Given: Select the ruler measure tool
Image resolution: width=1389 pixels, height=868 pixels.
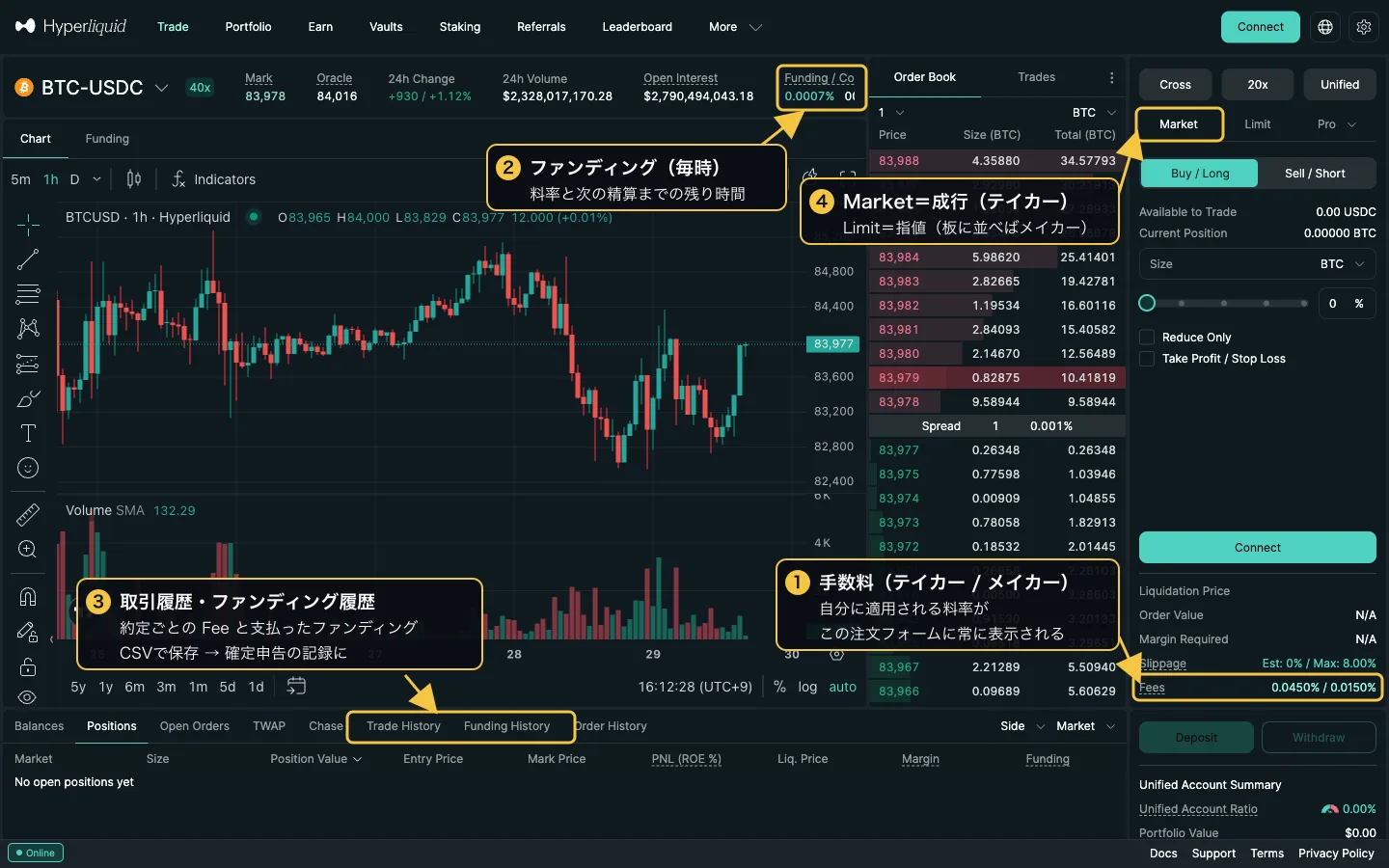Looking at the screenshot, I should (28, 515).
